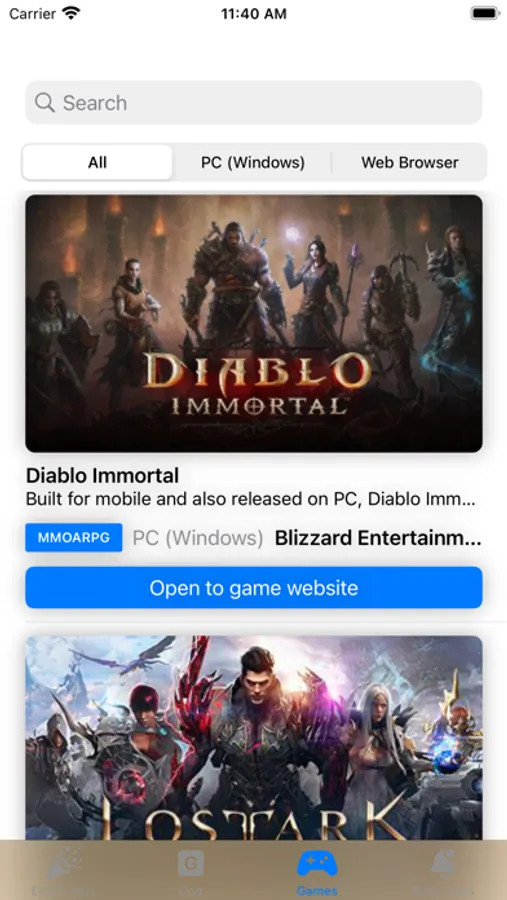Tap Blizzard Entertainment publisher name
The image size is (507, 900).
tap(378, 538)
